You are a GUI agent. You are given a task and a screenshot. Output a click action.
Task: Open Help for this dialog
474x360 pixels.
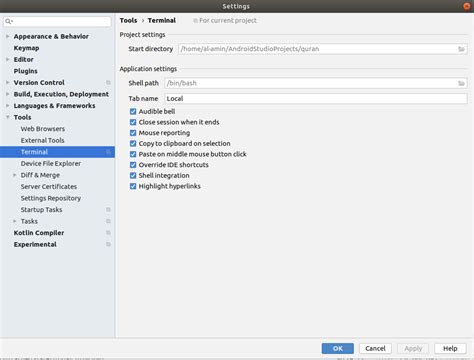click(450, 348)
